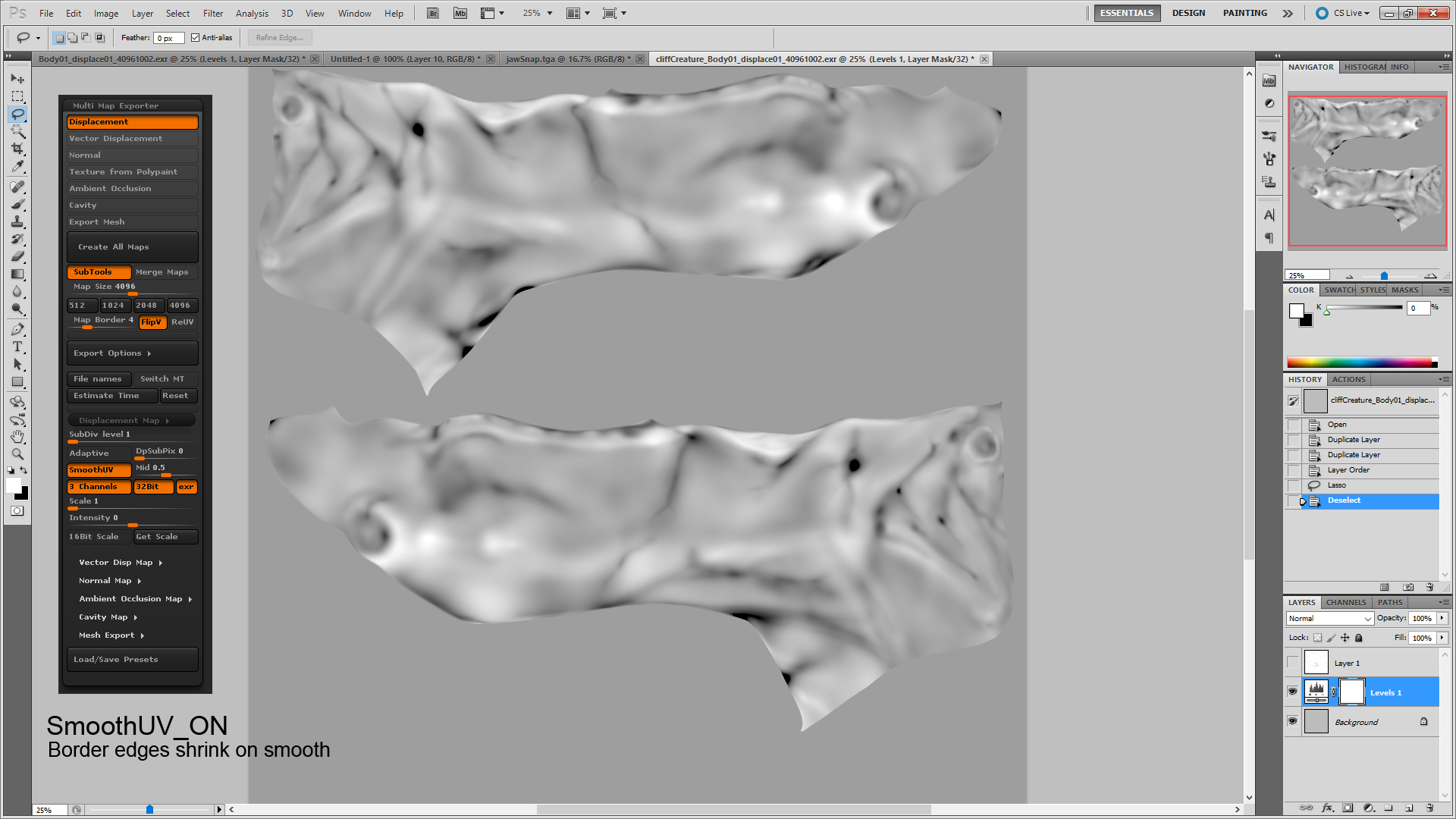1456x819 pixels.
Task: Click the K slider in Color panel
Action: 1364,307
